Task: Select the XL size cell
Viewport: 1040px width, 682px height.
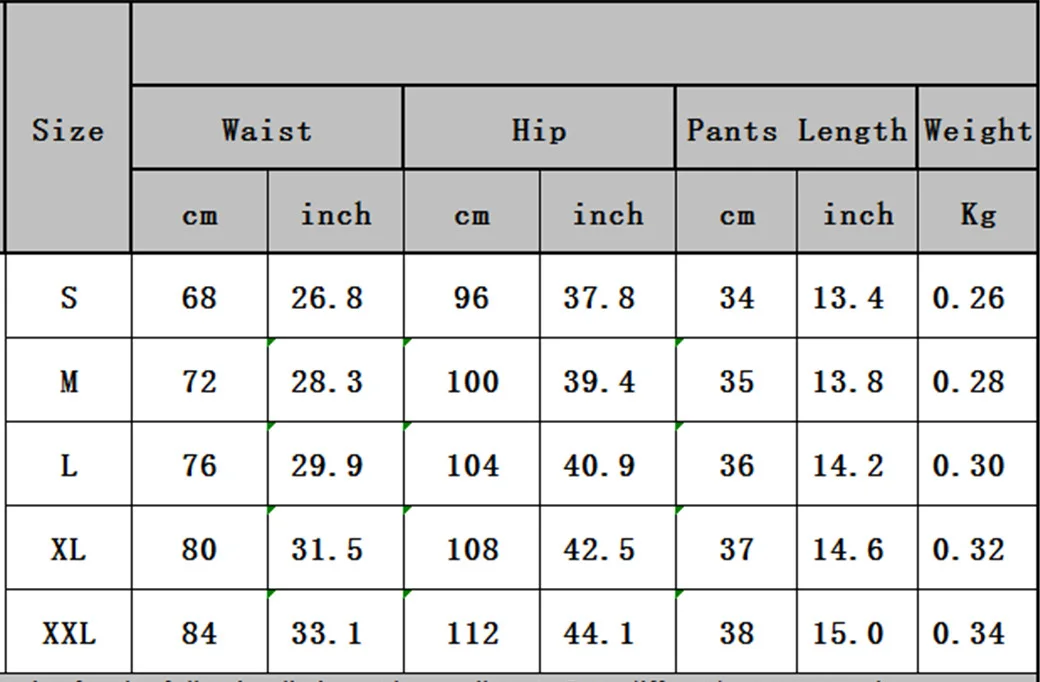Action: [x=68, y=548]
